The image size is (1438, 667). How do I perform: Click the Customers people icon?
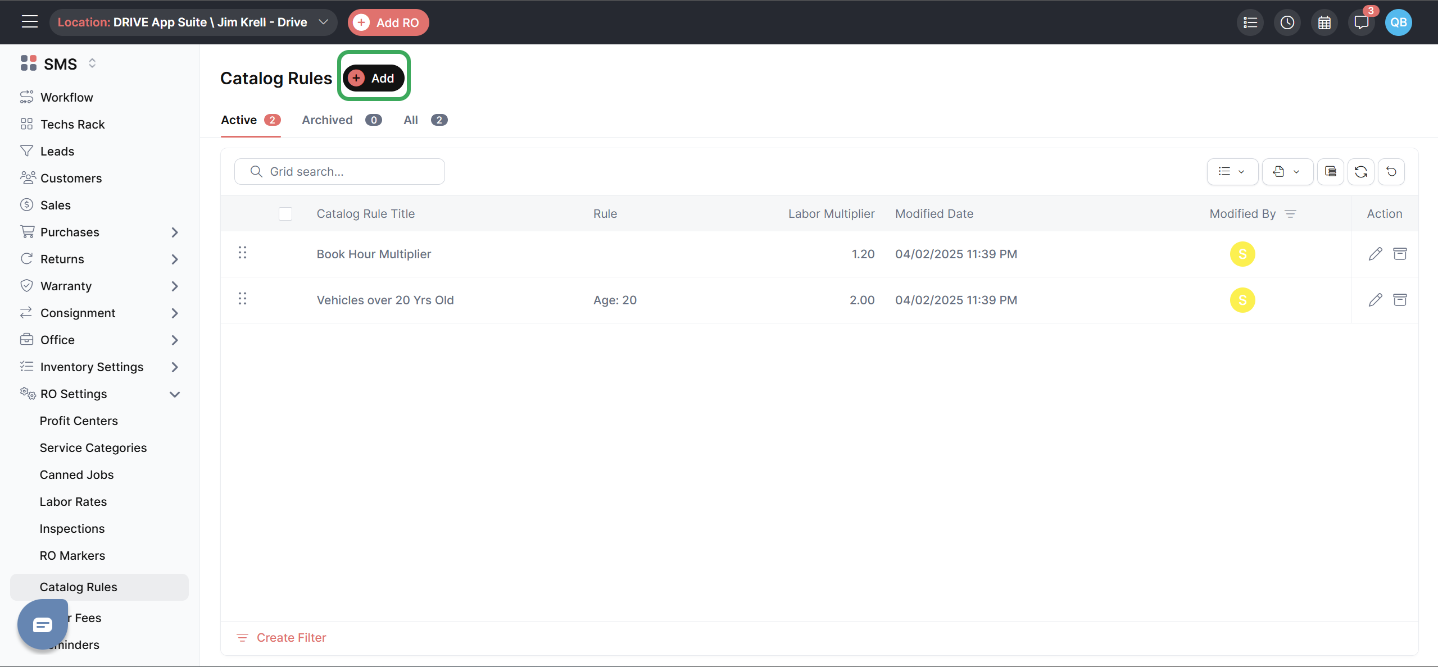[27, 178]
